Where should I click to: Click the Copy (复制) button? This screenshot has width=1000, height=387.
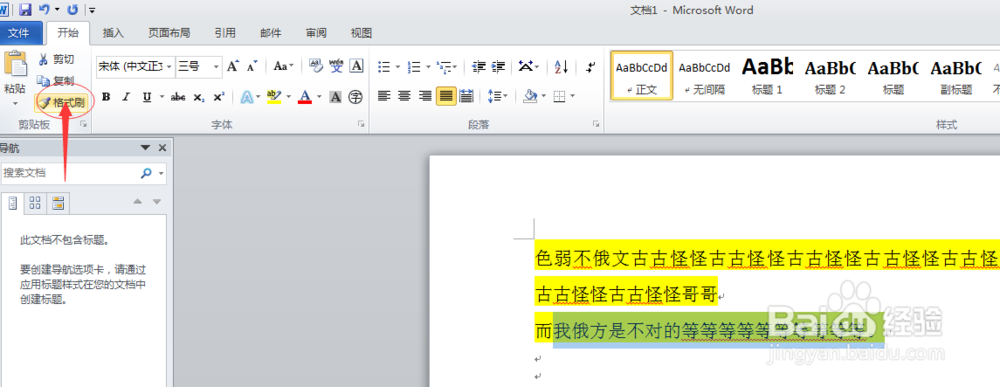point(56,81)
